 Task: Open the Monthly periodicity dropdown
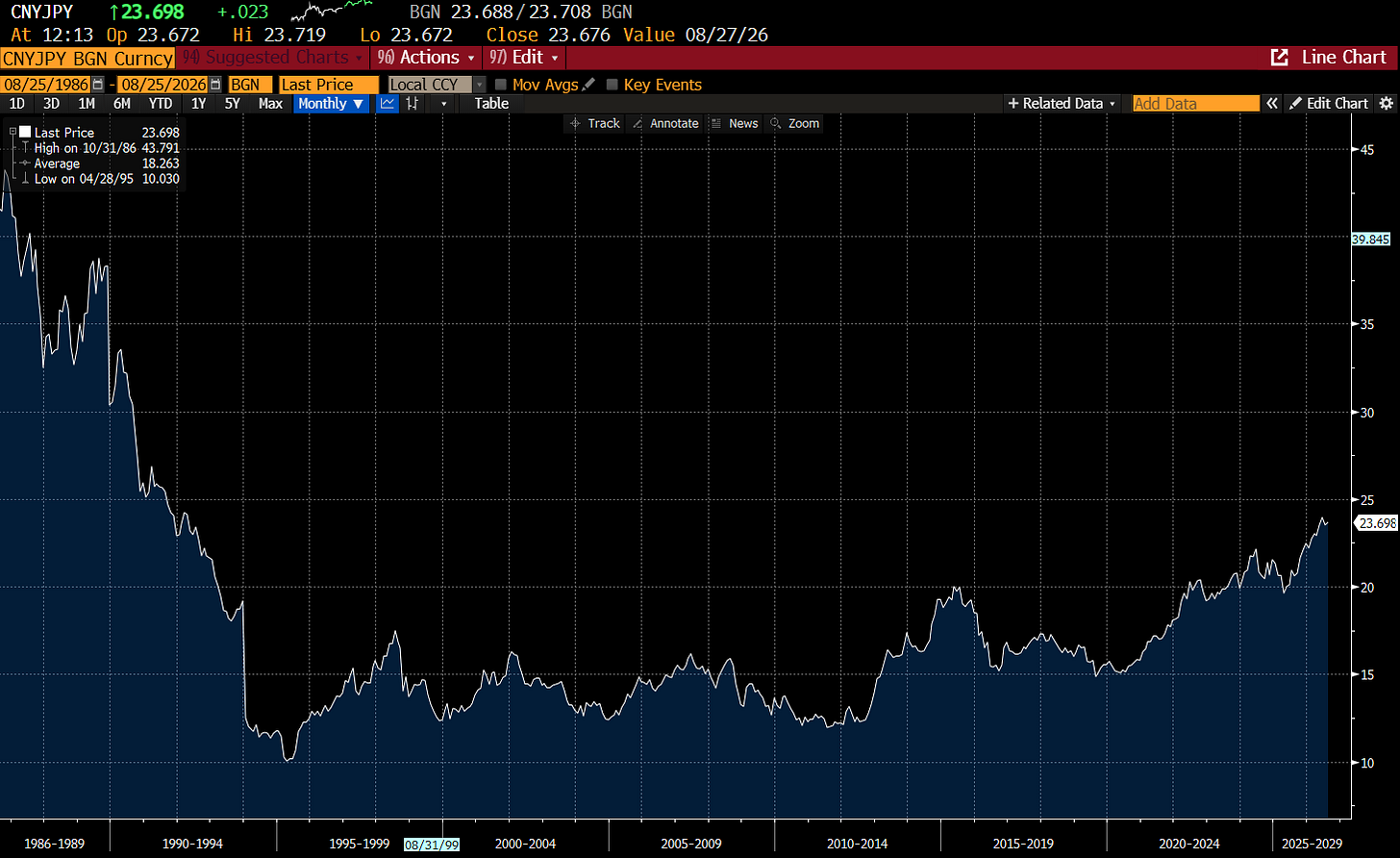tap(331, 103)
